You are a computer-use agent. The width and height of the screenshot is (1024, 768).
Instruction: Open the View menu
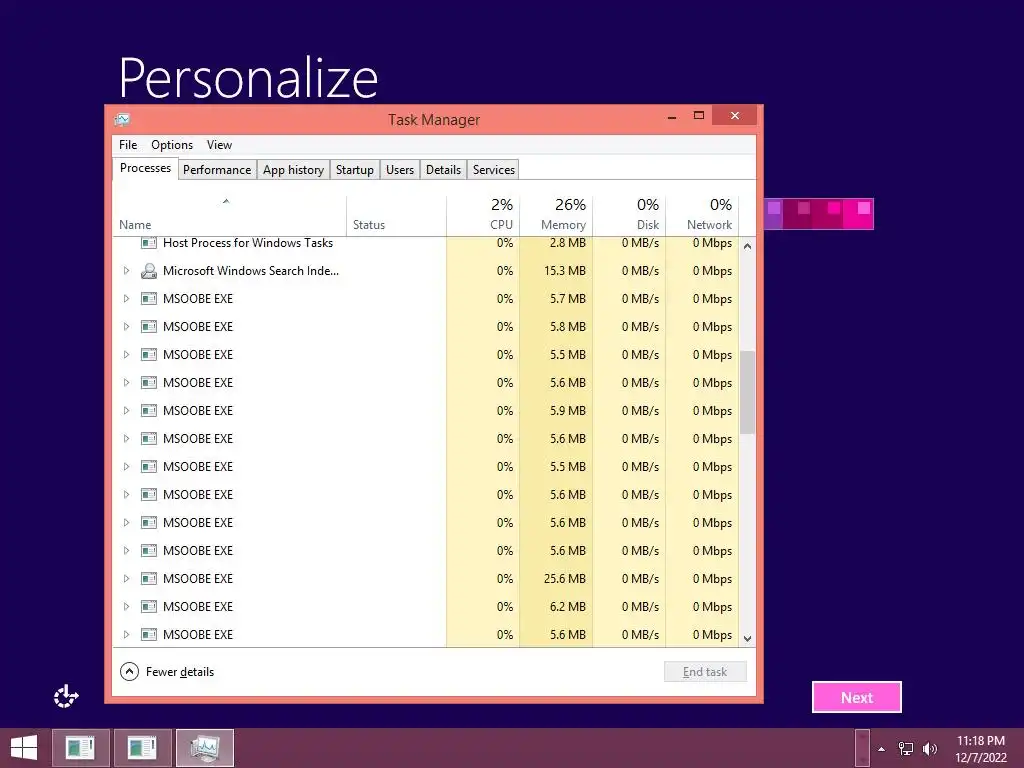pyautogui.click(x=219, y=145)
